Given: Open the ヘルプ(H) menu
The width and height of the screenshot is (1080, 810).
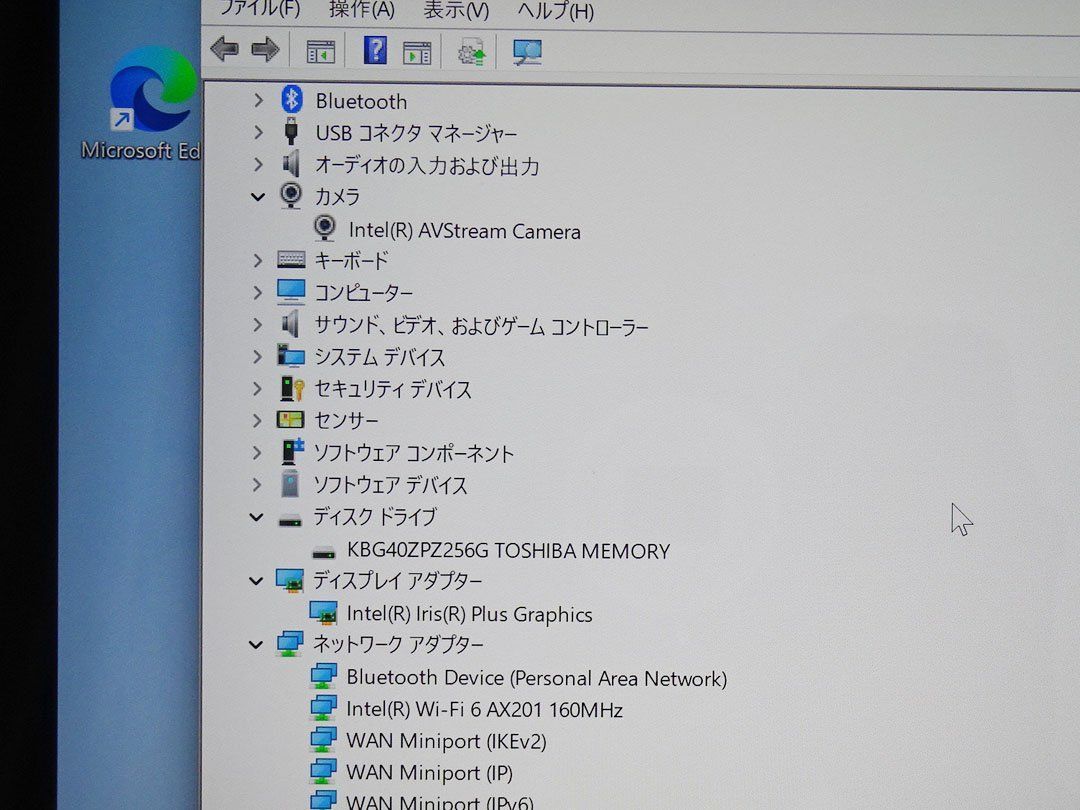Looking at the screenshot, I should click(x=555, y=11).
